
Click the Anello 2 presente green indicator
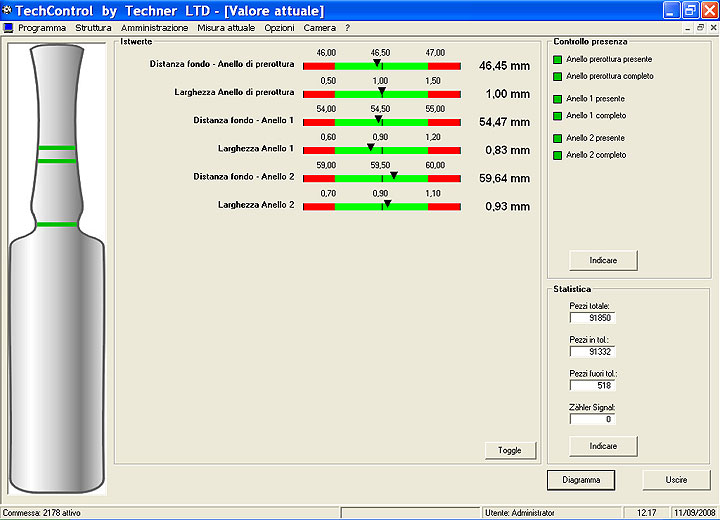[x=557, y=139]
